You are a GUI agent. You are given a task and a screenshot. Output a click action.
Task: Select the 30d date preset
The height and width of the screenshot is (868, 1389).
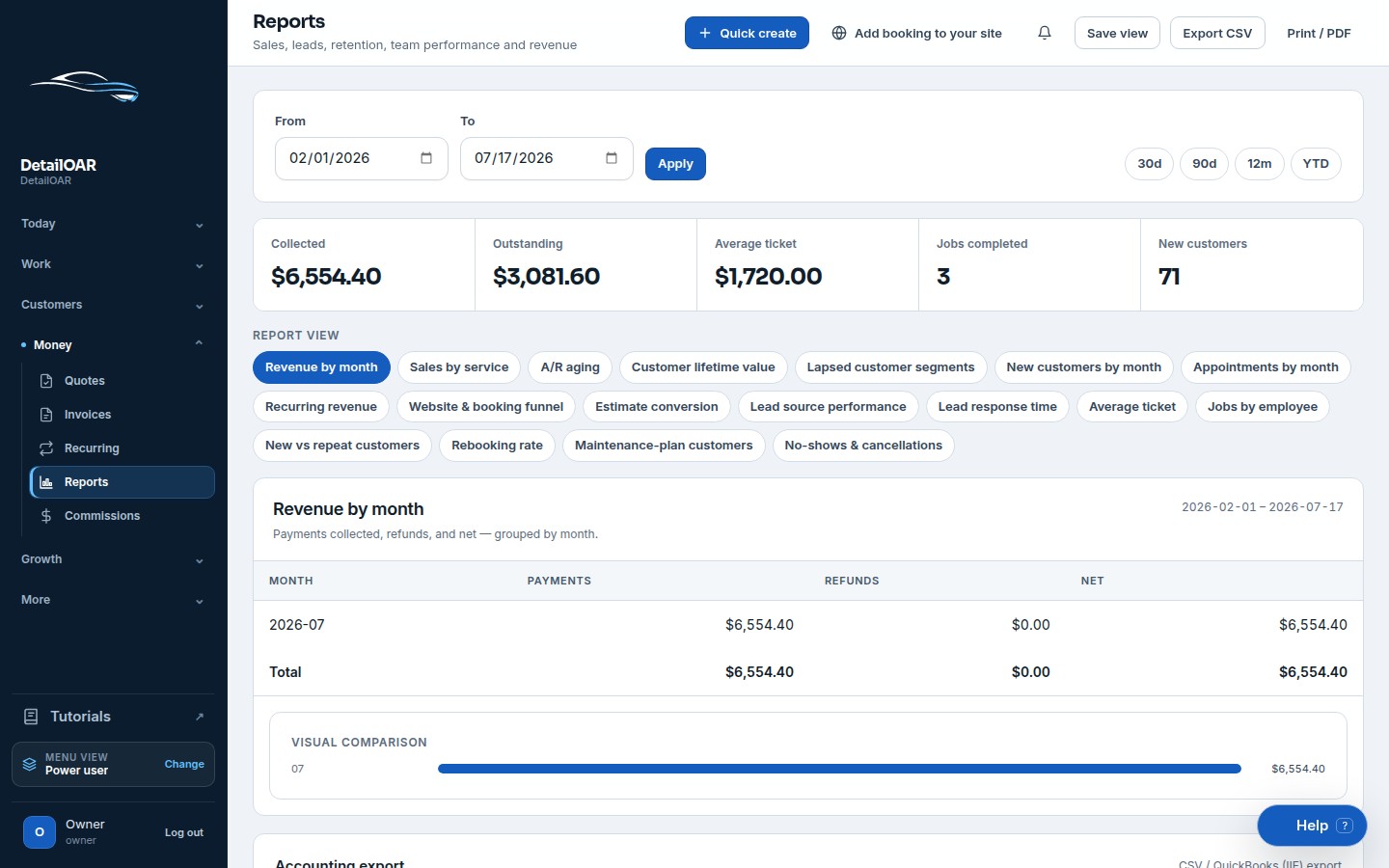[1149, 164]
